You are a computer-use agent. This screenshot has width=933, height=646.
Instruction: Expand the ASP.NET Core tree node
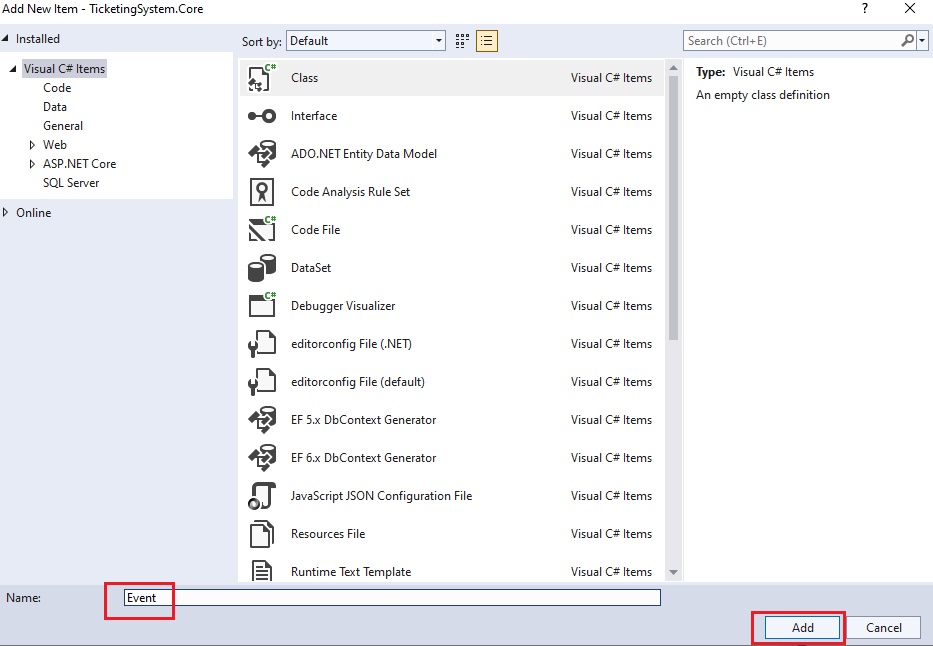coord(32,164)
